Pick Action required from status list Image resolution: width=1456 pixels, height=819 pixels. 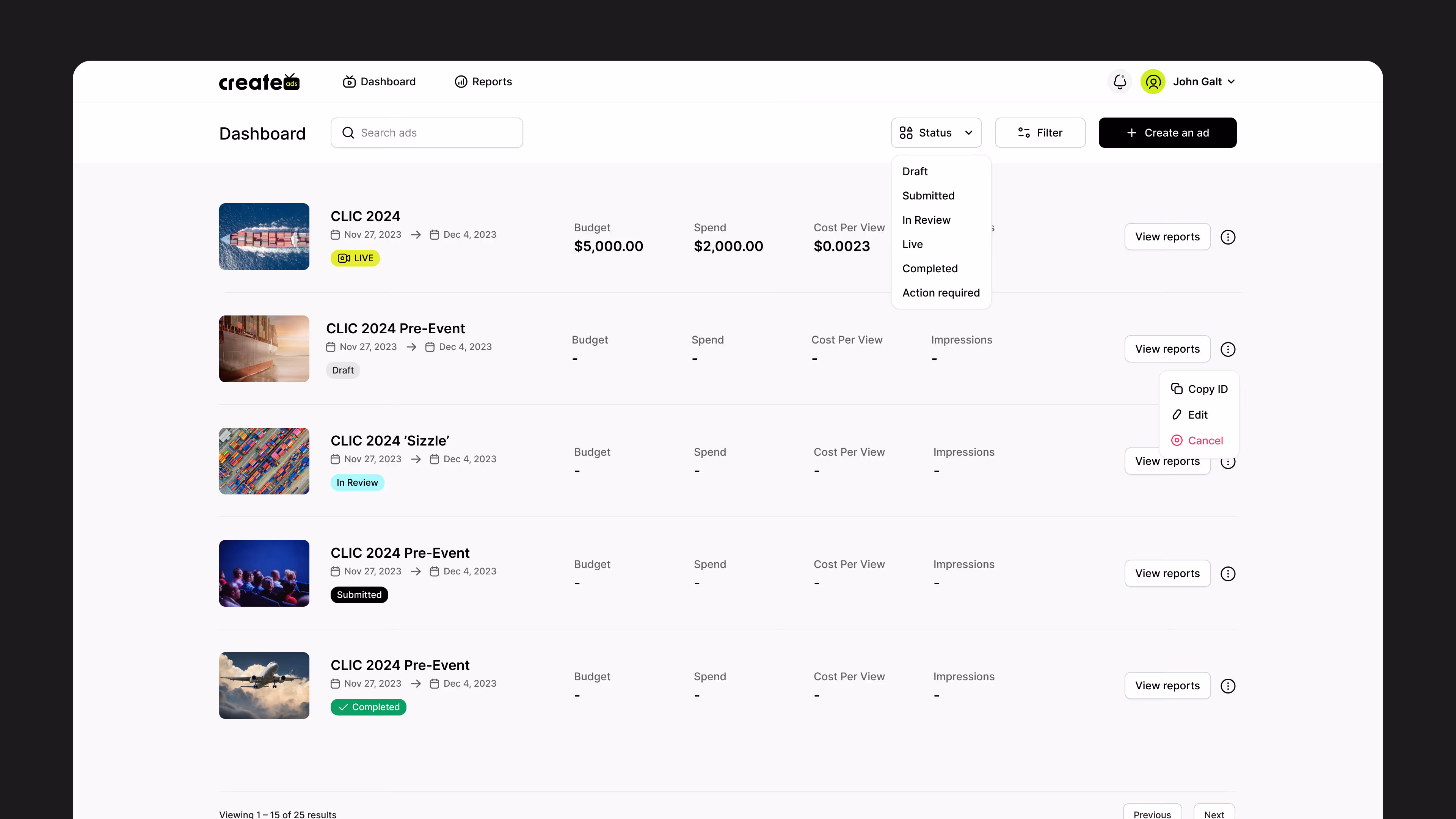click(x=940, y=293)
